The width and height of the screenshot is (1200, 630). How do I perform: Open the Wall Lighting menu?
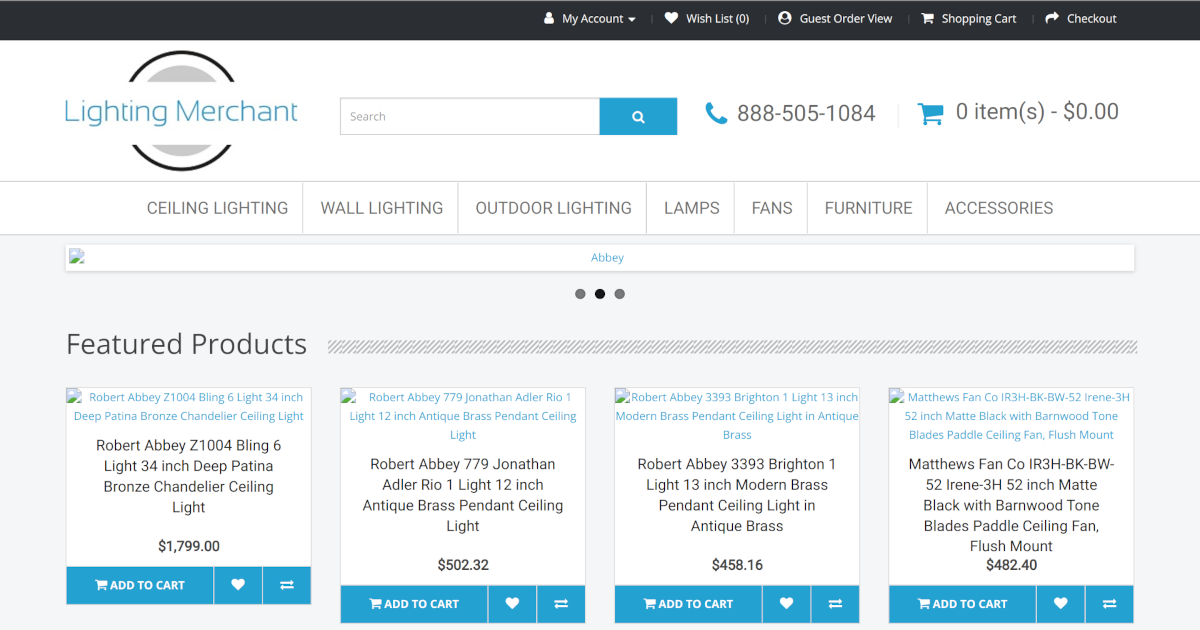click(x=382, y=208)
